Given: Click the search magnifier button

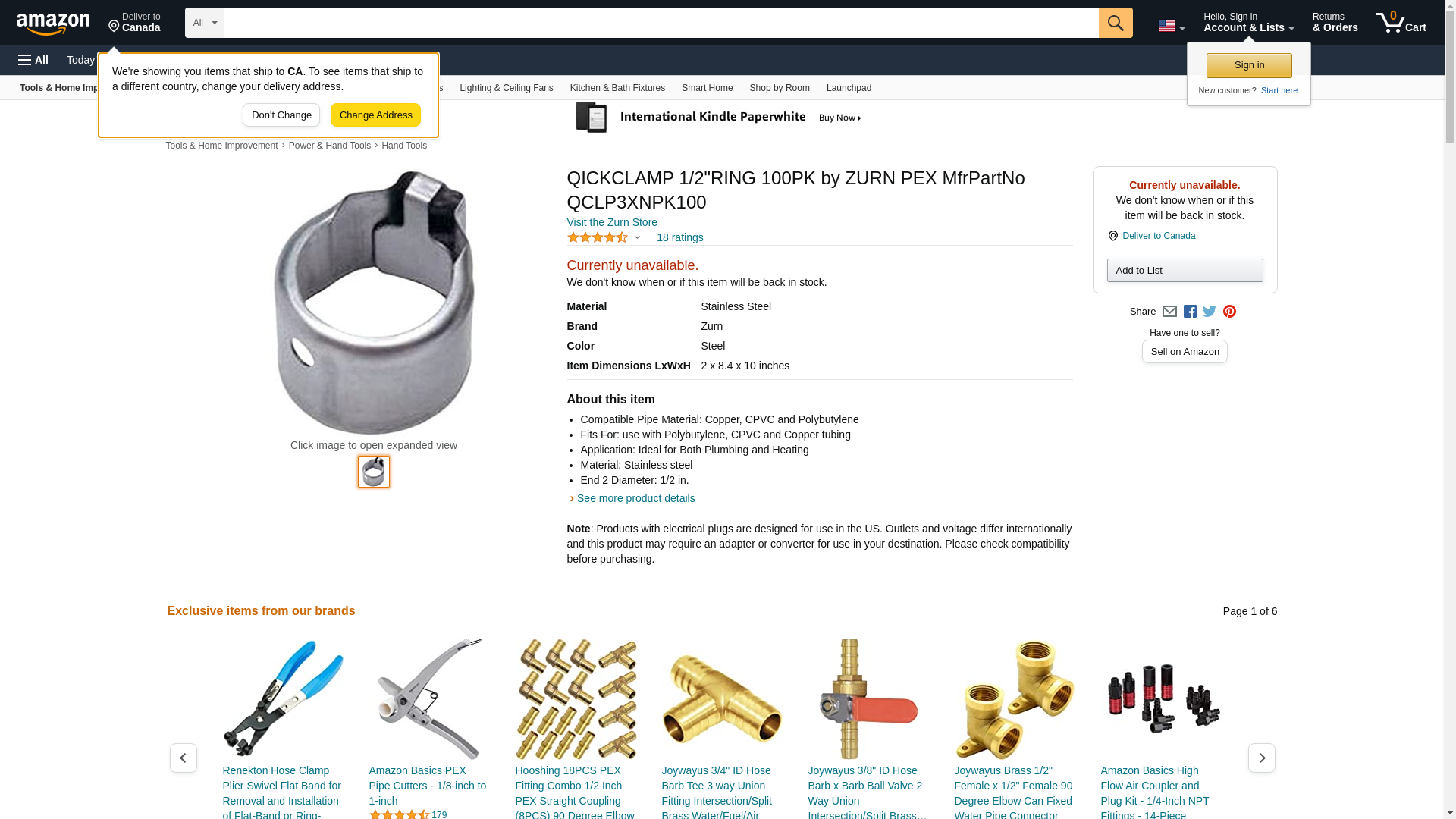Looking at the screenshot, I should [1116, 23].
